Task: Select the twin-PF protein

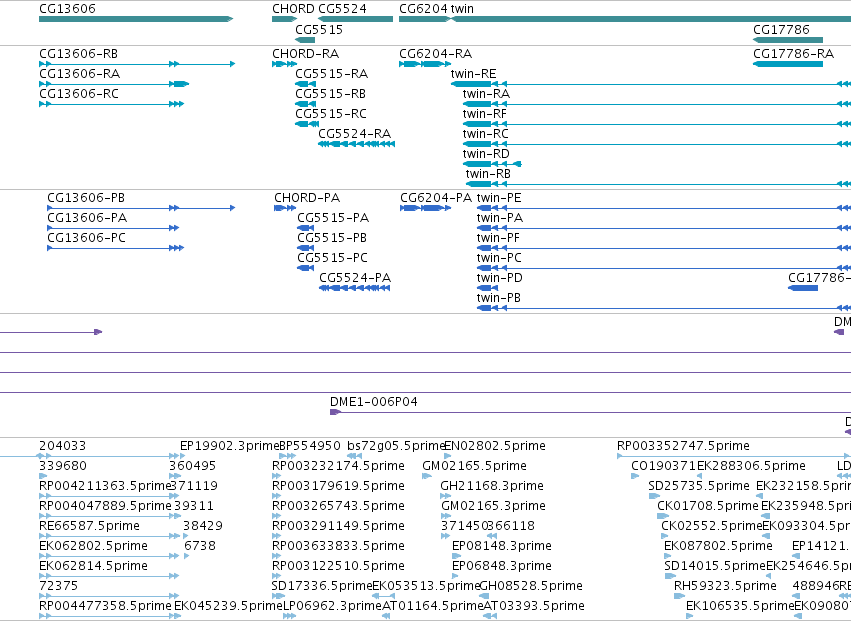Action: (x=498, y=238)
